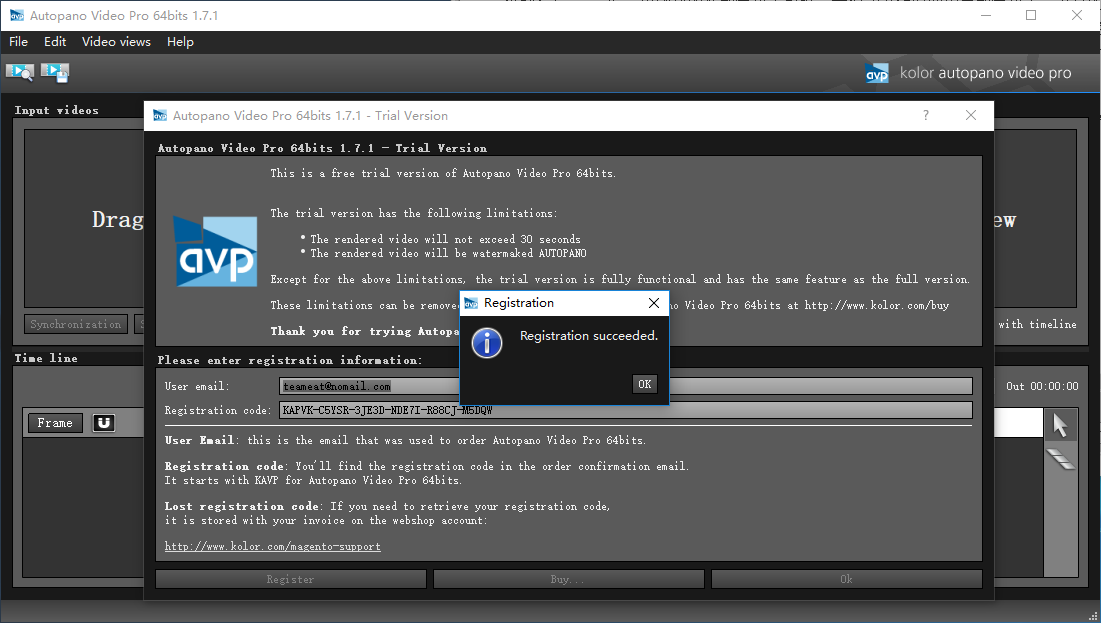Maximize the Autopano Video Pro main window
Image resolution: width=1101 pixels, height=623 pixels.
pyautogui.click(x=1031, y=15)
